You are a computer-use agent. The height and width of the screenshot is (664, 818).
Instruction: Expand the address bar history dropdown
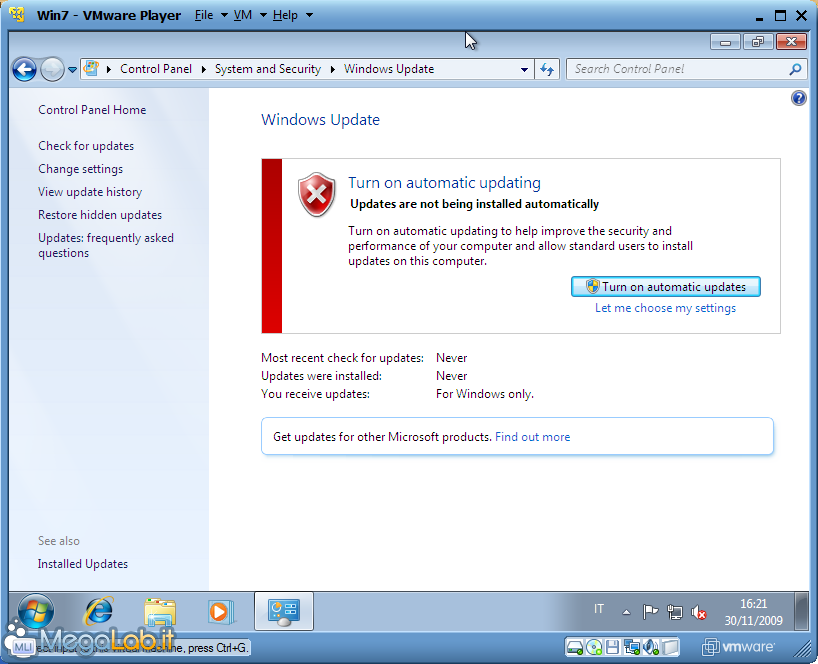click(524, 69)
